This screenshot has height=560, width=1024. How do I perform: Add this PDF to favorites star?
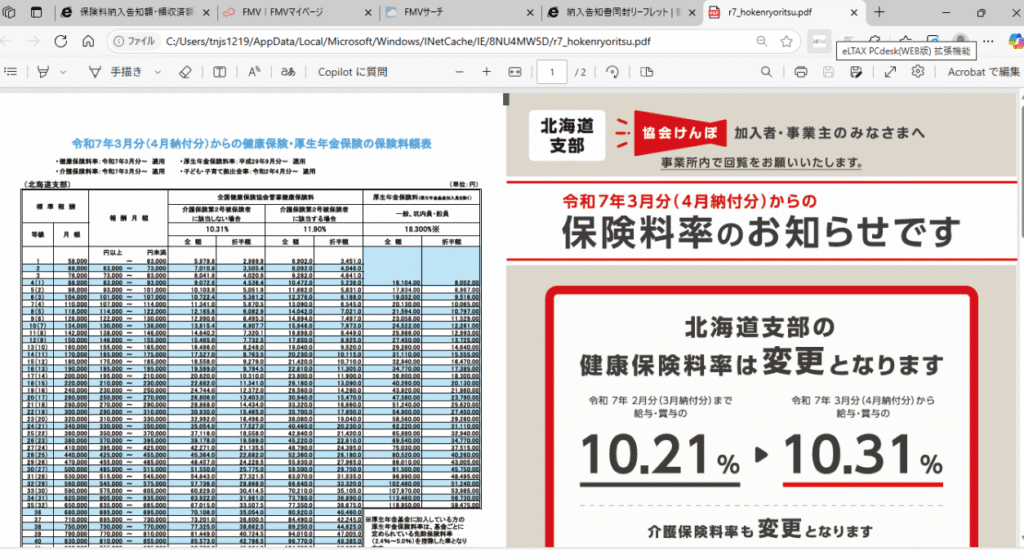point(786,41)
